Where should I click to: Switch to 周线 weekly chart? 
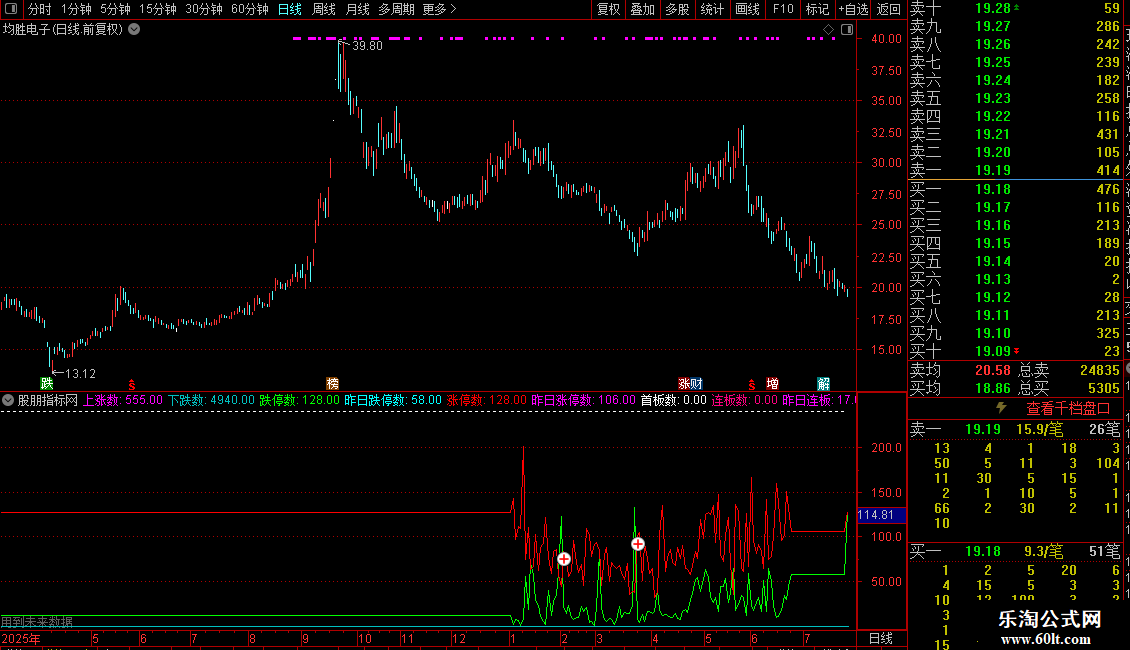click(x=324, y=9)
